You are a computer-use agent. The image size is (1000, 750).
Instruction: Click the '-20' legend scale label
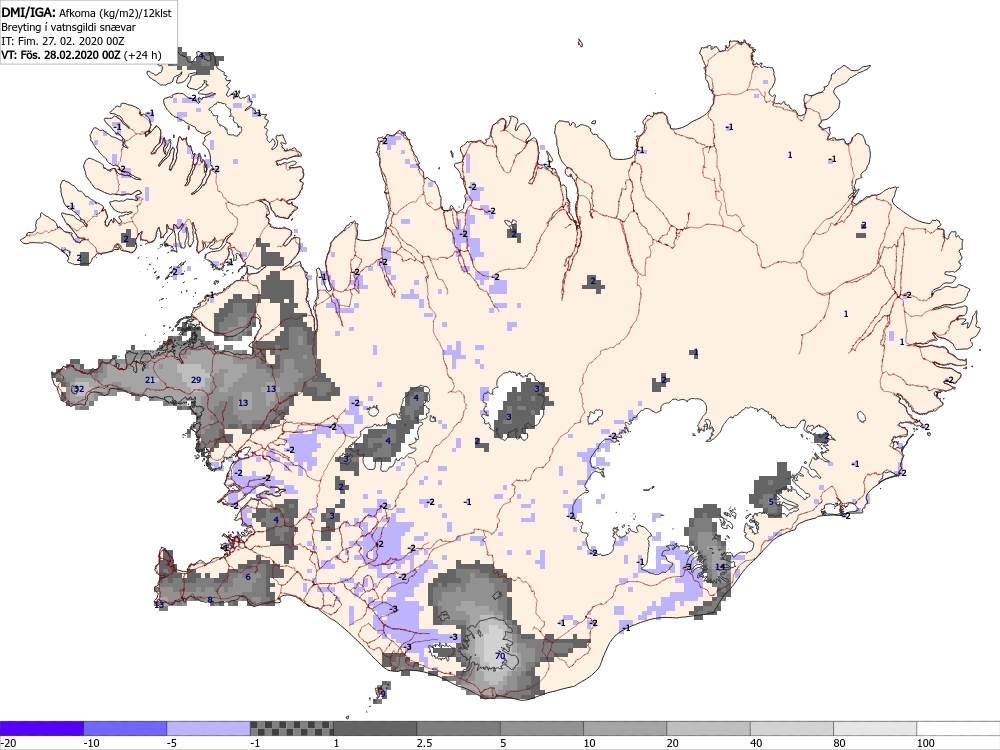[8, 743]
